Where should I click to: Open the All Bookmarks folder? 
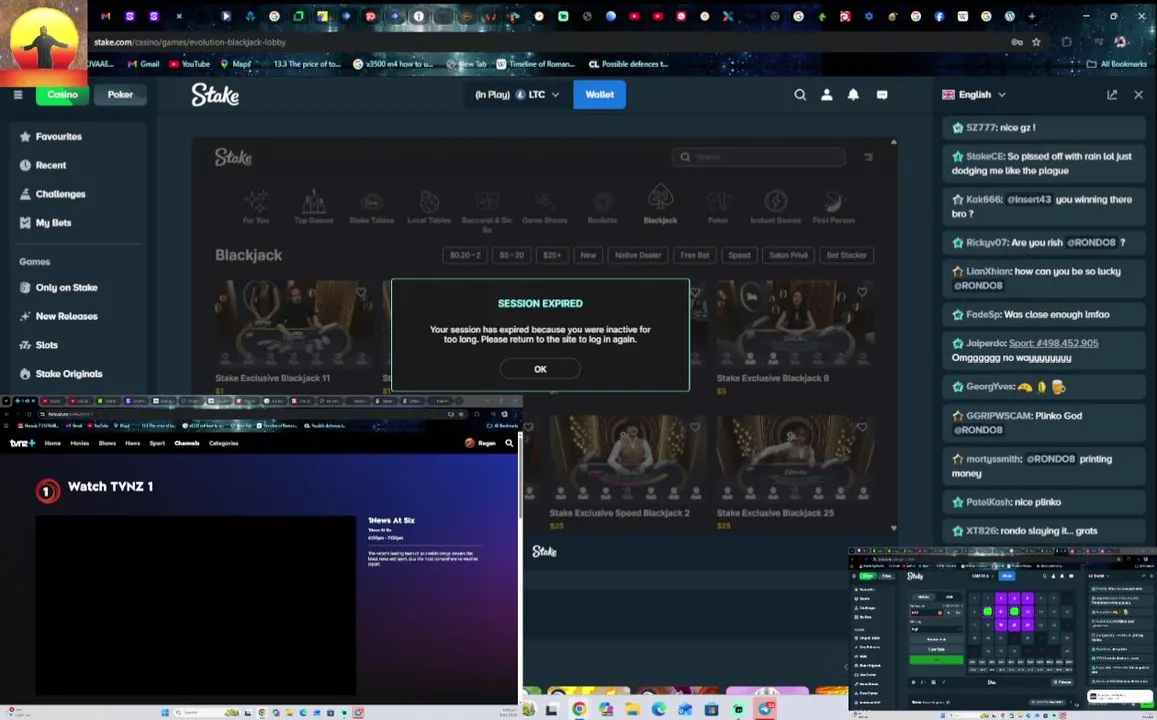click(1116, 64)
